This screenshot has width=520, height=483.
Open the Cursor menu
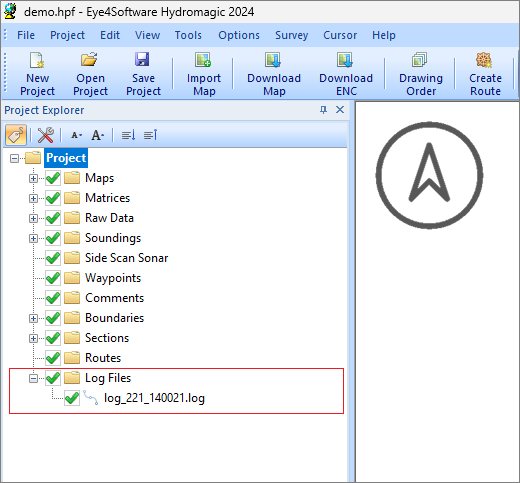340,35
